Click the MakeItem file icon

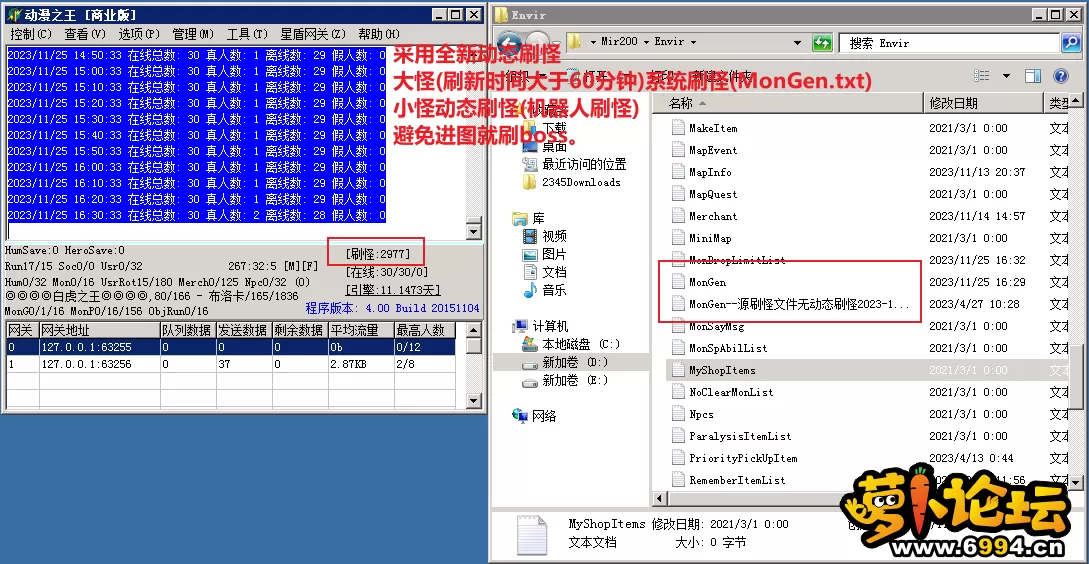(678, 128)
